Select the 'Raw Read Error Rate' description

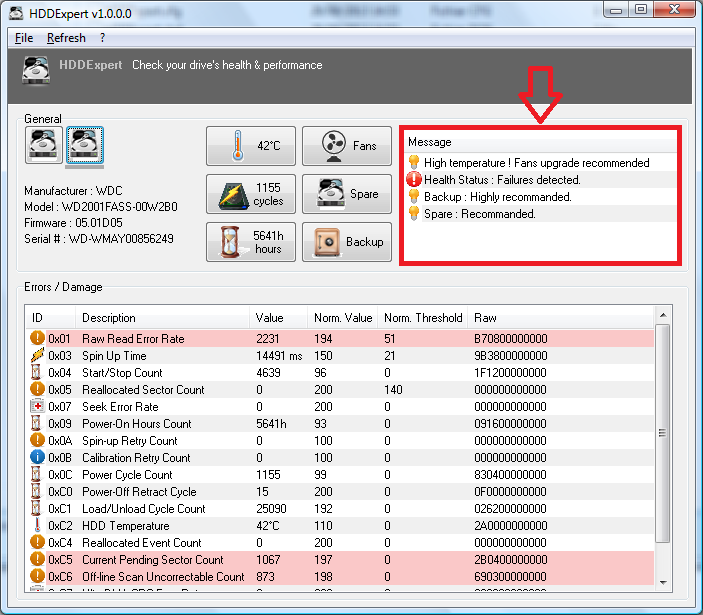click(x=133, y=338)
